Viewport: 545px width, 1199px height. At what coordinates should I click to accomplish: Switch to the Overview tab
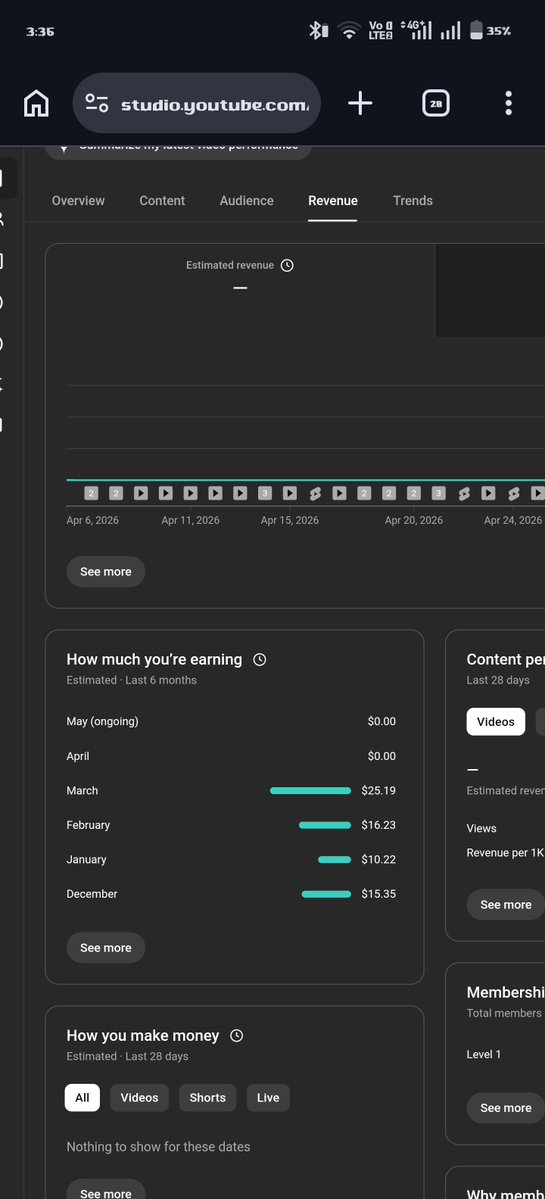(x=78, y=200)
